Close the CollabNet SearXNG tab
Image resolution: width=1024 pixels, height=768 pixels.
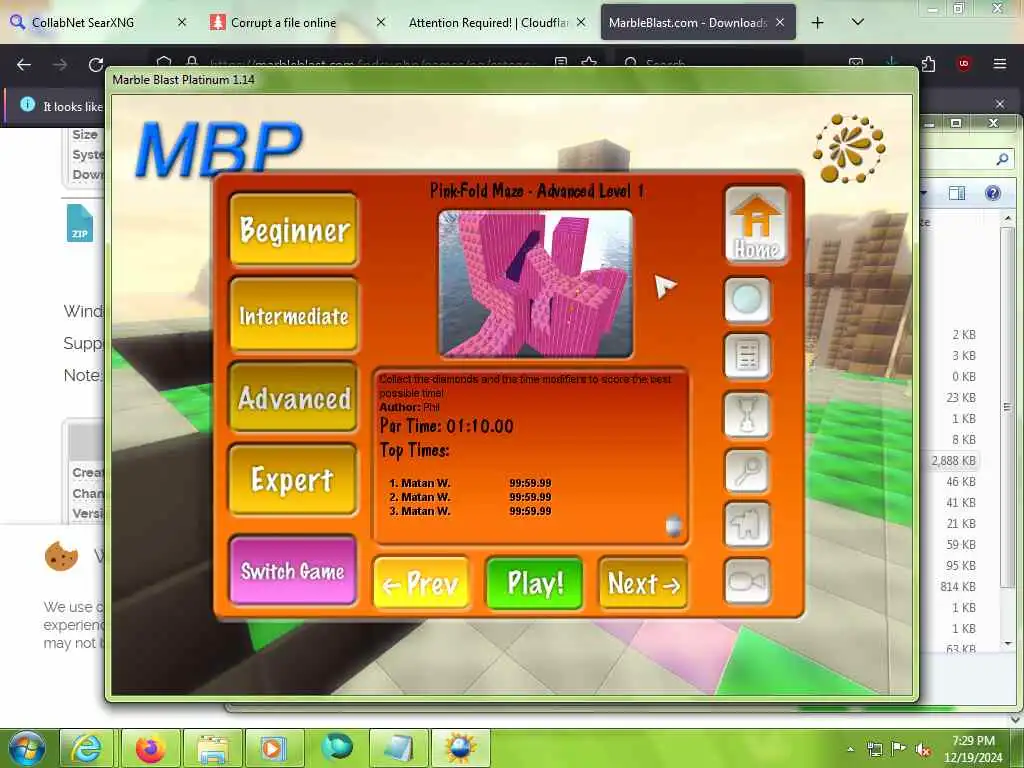182,22
